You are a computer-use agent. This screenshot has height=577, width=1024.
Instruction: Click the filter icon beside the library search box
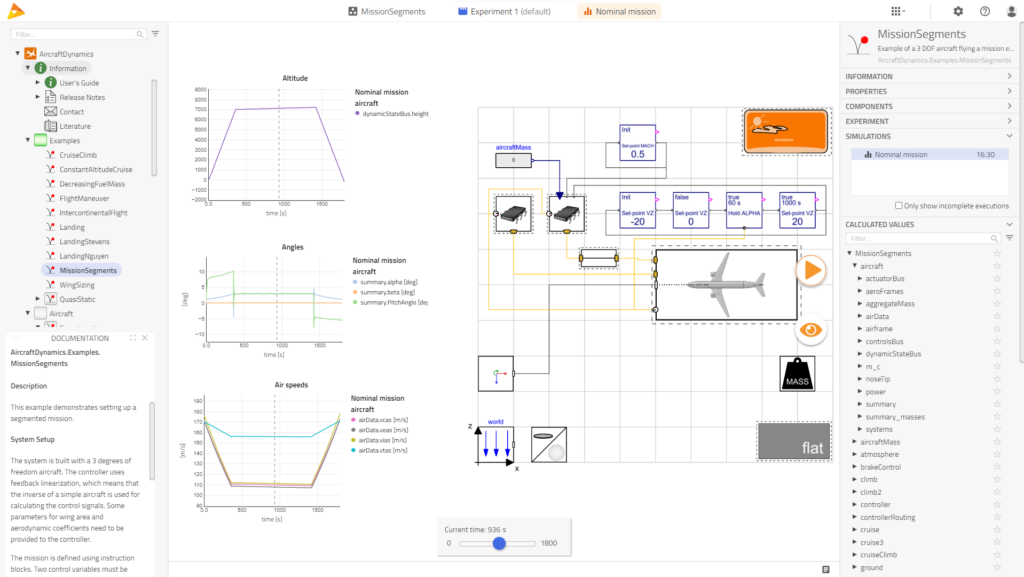pos(155,33)
